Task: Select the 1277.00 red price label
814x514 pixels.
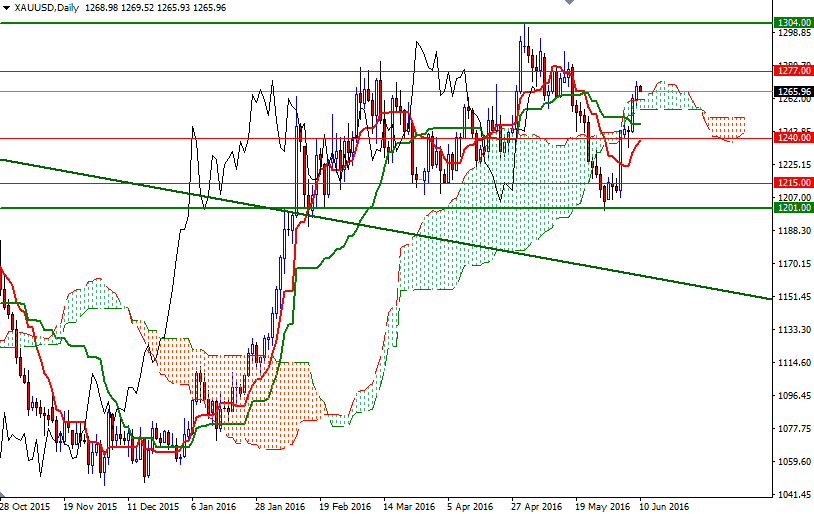Action: pos(793,71)
